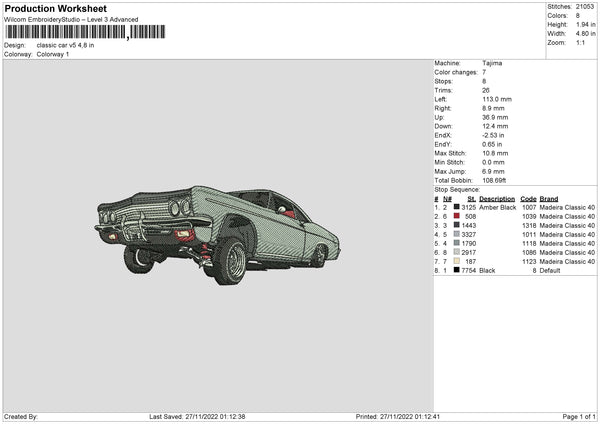Click the red thread color swatch
The width and height of the screenshot is (600, 424).
click(x=457, y=216)
